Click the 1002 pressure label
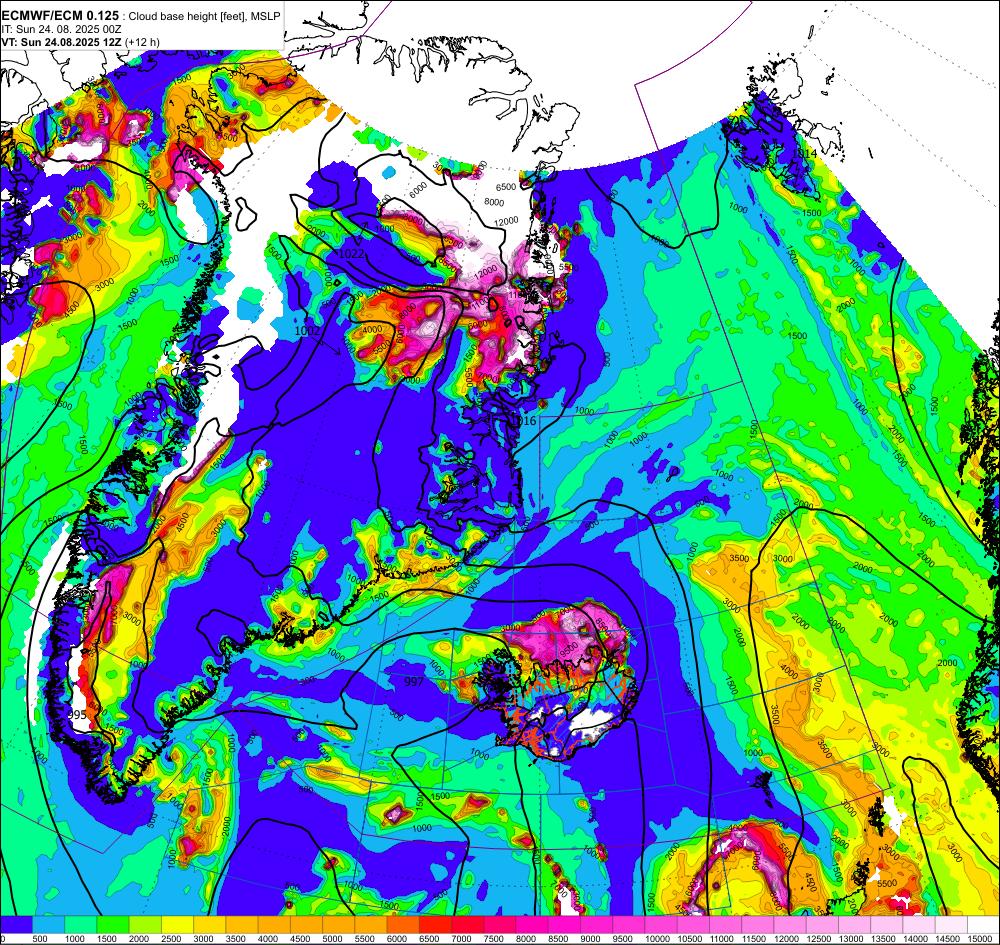The image size is (1000, 945). point(307,330)
